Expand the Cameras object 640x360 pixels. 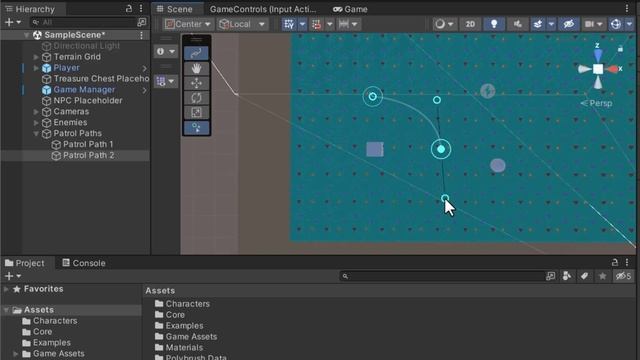[x=36, y=112]
